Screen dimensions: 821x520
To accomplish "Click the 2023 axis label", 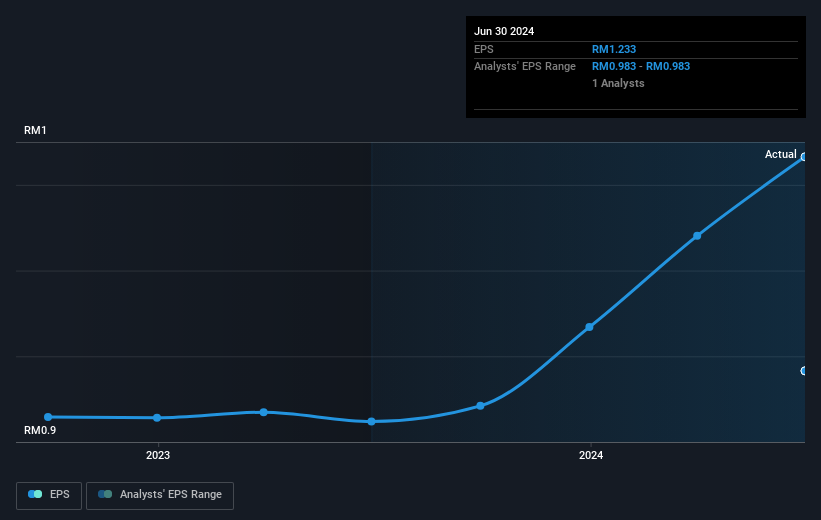I will (x=158, y=455).
